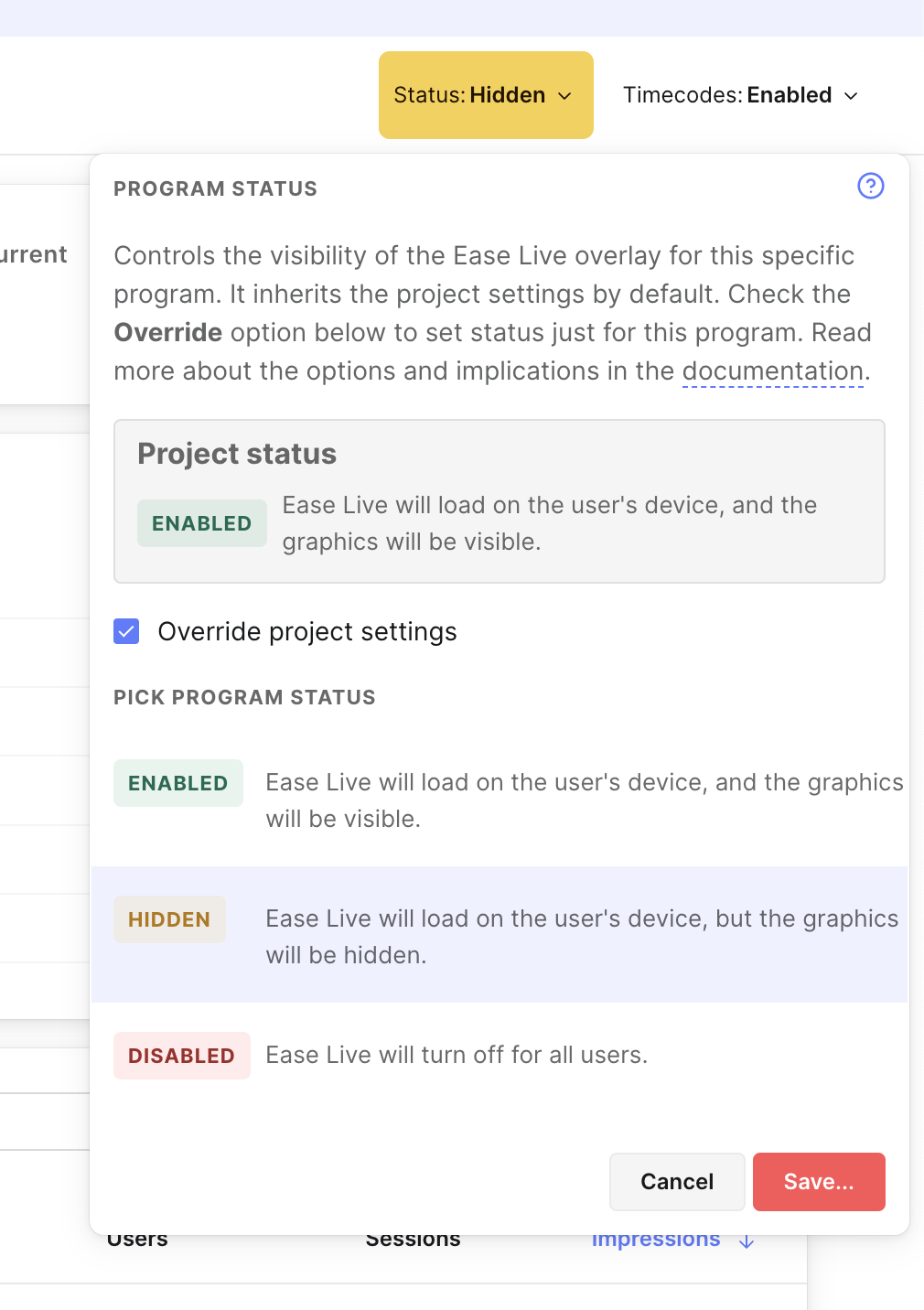This screenshot has width=924, height=1310.
Task: Click 'Ease Live will turn off for all users.' text
Action: click(457, 1055)
